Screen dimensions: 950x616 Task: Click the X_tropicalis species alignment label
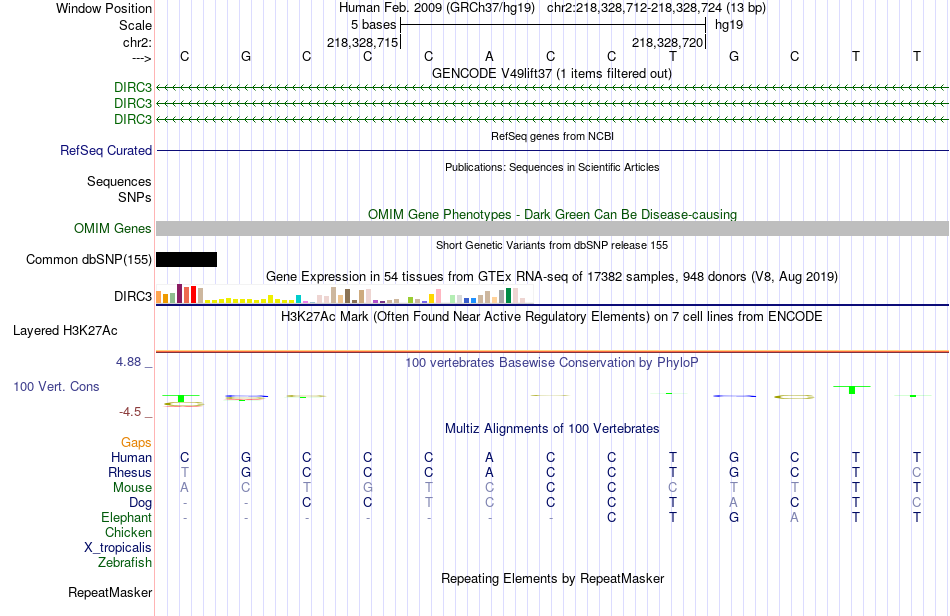[x=118, y=548]
